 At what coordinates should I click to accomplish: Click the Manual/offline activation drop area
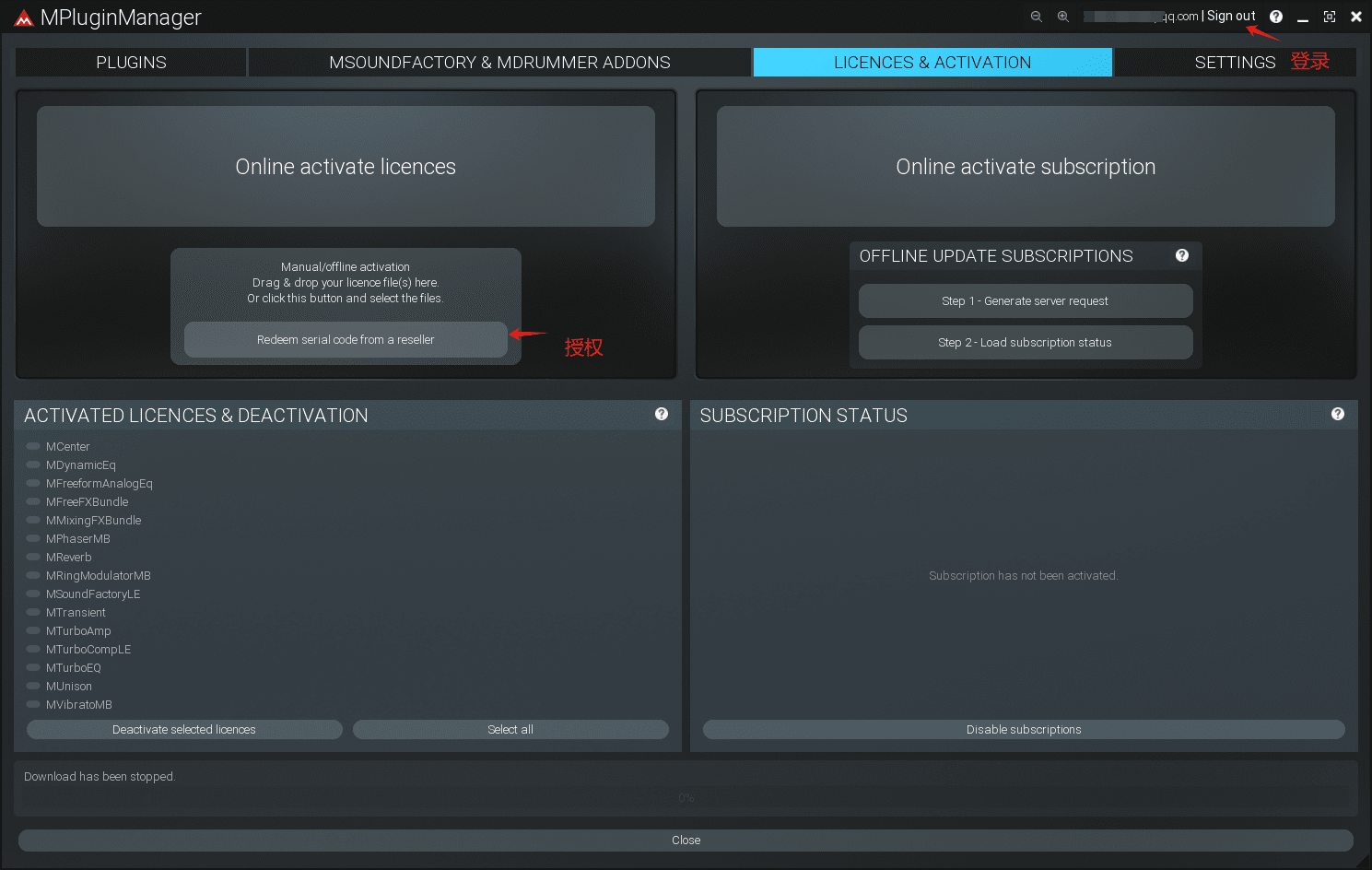click(346, 283)
